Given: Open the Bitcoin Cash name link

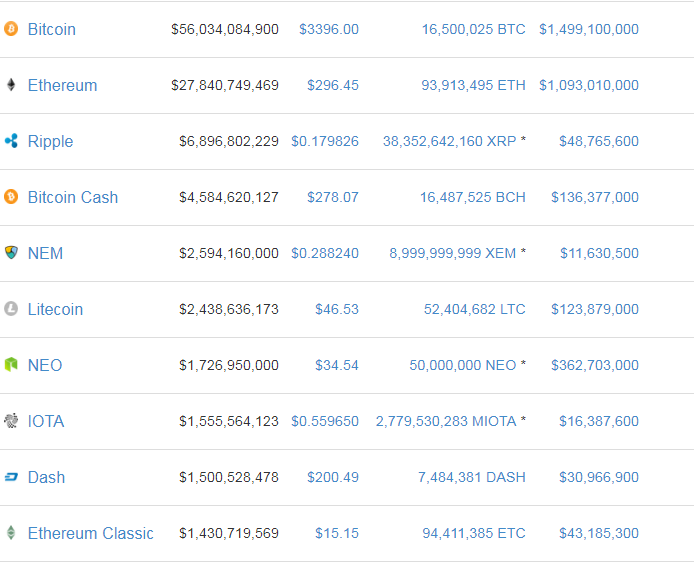Looking at the screenshot, I should 73,197.
